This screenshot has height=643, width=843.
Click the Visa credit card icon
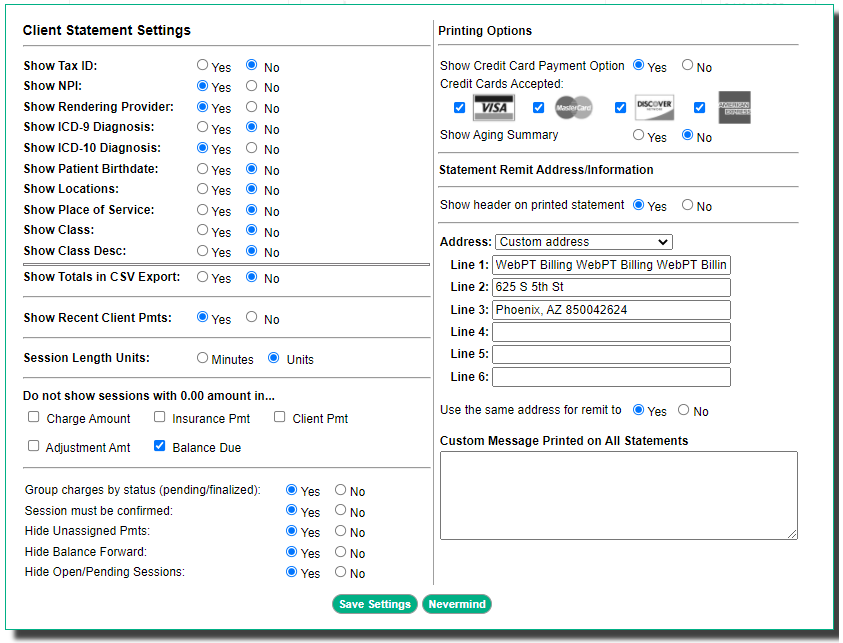(x=494, y=107)
